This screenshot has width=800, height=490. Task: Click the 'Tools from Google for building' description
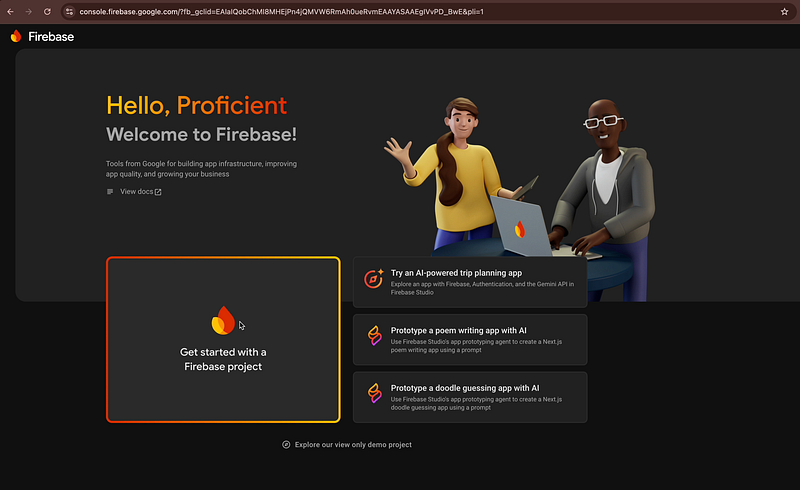[201, 169]
